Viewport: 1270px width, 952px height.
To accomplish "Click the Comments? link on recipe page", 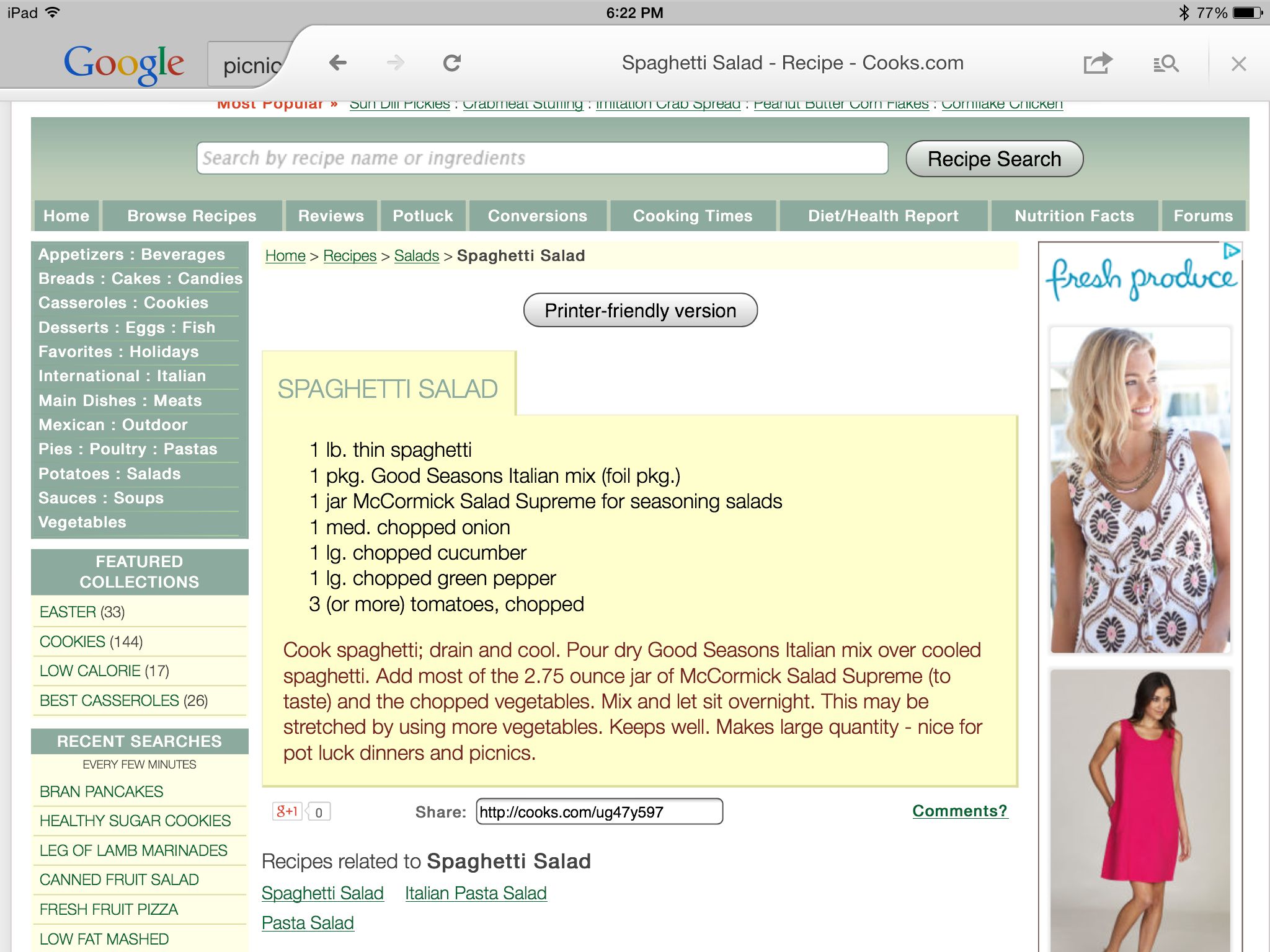I will pyautogui.click(x=956, y=810).
